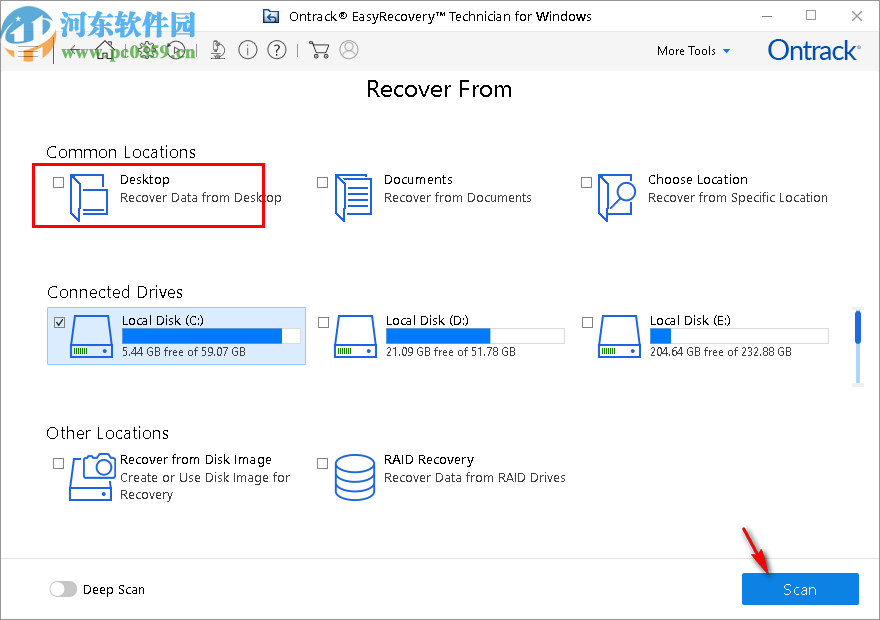Screen dimensions: 880x620
Task: Uncheck Local Disk (C:)
Action: (x=57, y=321)
